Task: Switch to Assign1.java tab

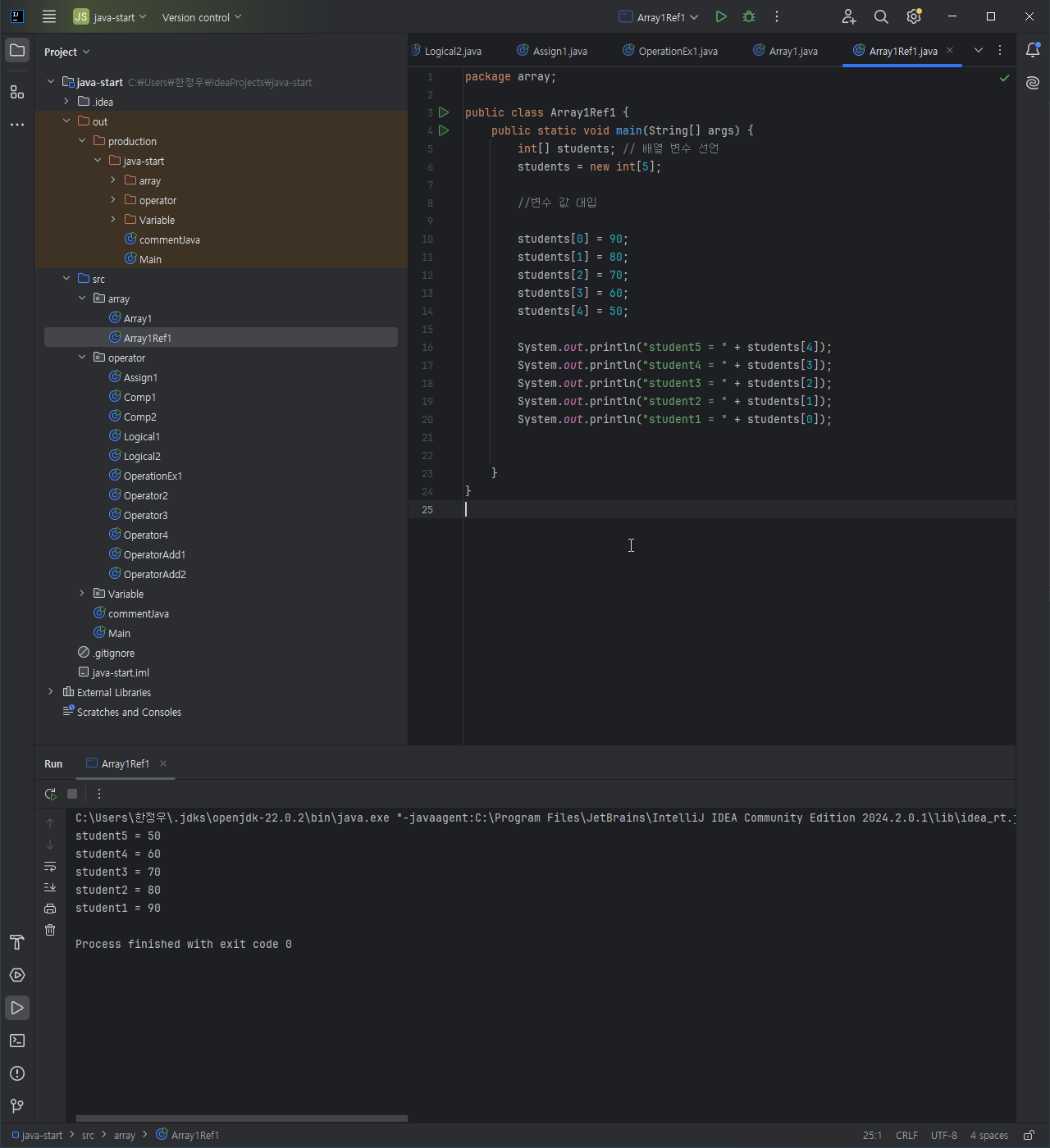Action: pos(552,51)
